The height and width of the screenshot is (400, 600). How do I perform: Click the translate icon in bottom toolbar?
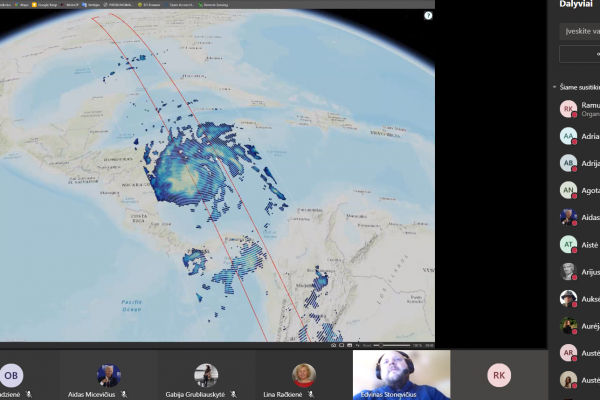tap(358, 345)
